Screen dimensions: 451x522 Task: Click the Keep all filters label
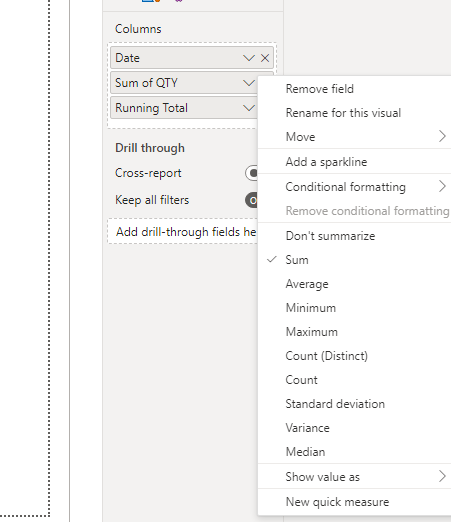(152, 200)
